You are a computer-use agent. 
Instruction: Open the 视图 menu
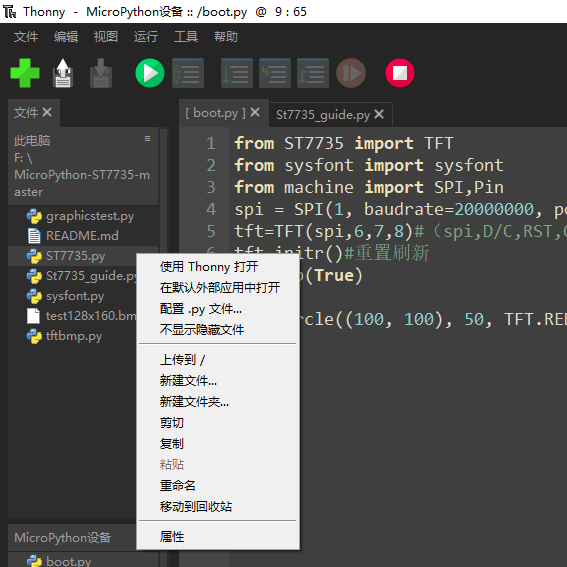coord(106,37)
